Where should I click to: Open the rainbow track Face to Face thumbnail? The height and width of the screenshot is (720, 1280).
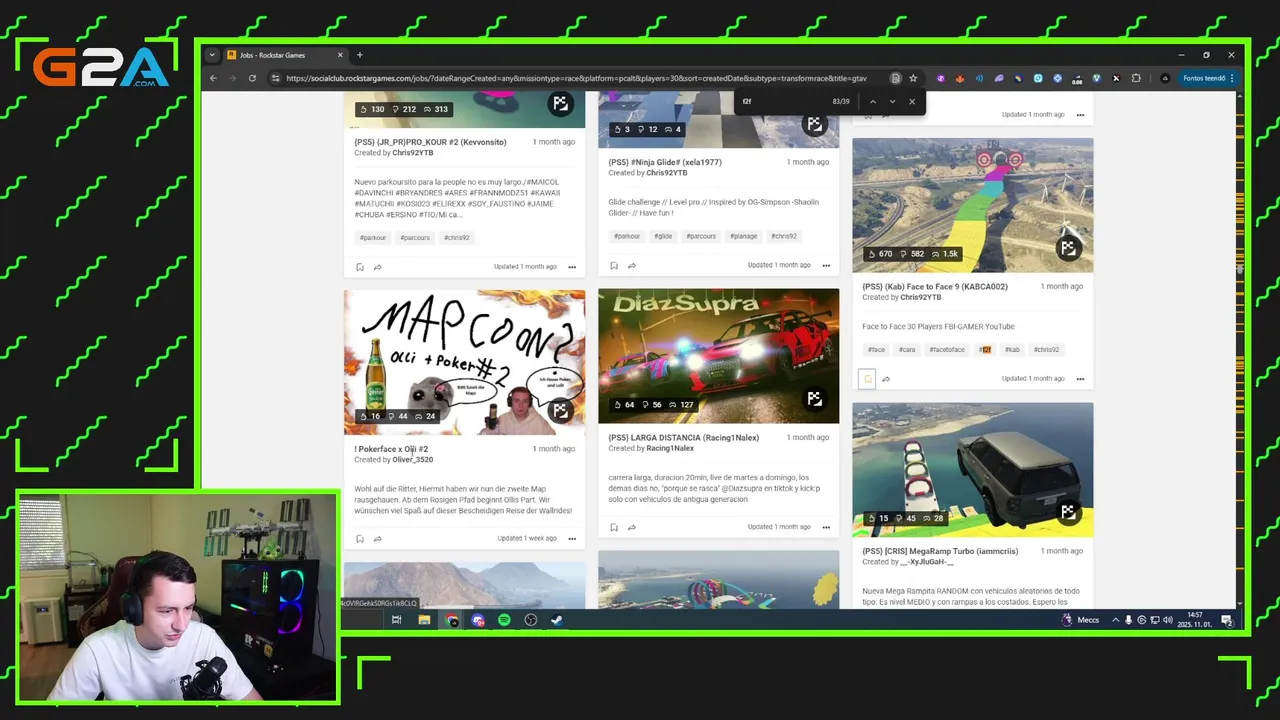(972, 205)
